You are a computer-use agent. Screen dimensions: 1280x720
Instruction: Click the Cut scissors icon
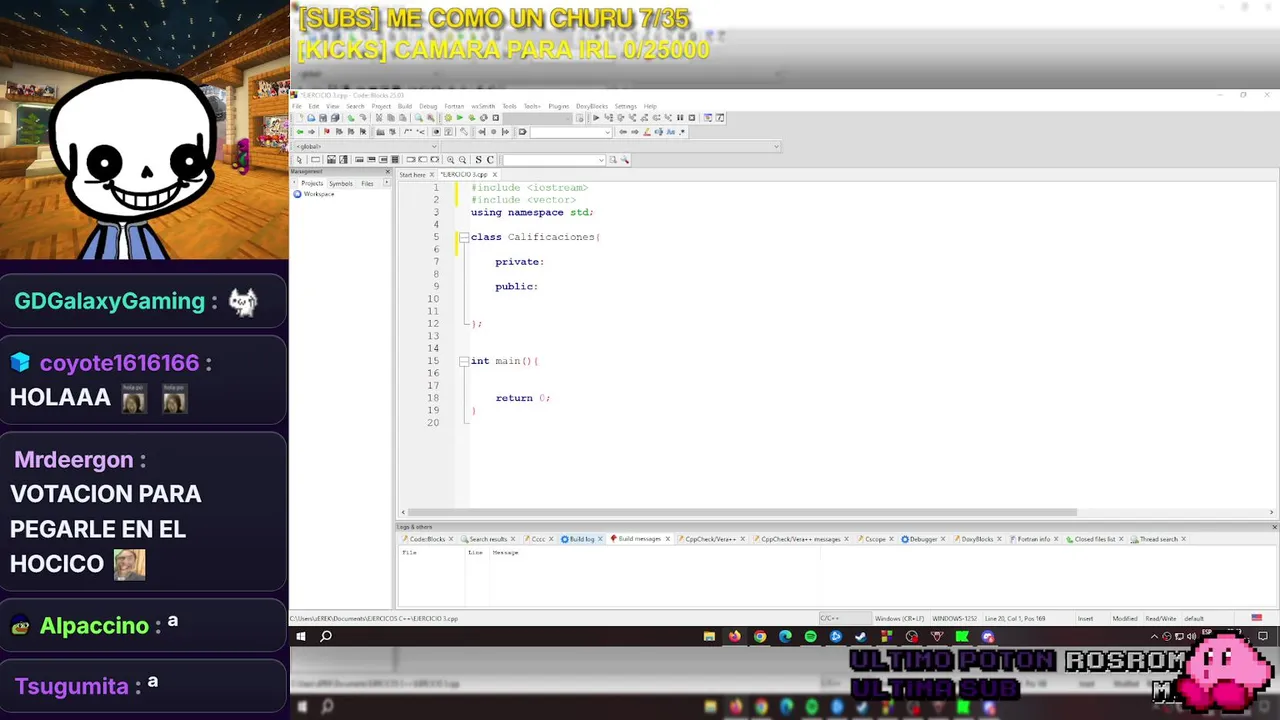(379, 118)
